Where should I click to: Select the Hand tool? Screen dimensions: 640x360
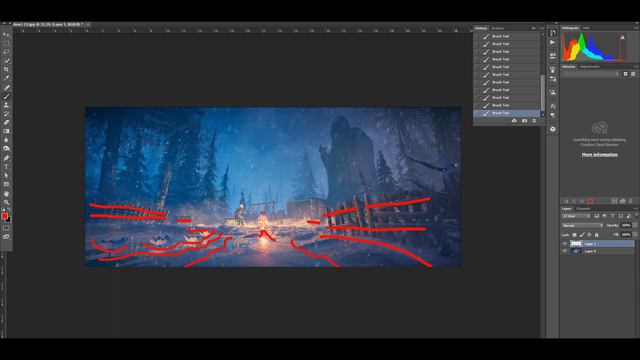[6, 194]
